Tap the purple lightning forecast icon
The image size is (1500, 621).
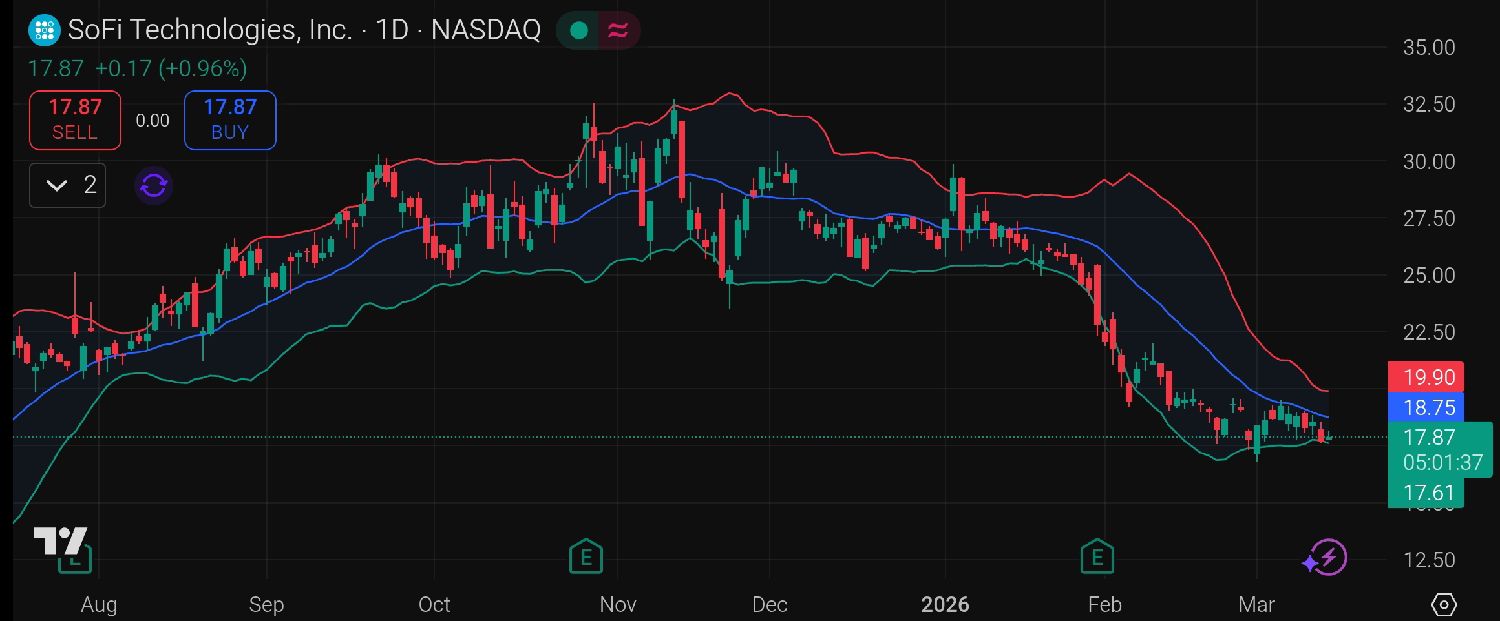1326,558
